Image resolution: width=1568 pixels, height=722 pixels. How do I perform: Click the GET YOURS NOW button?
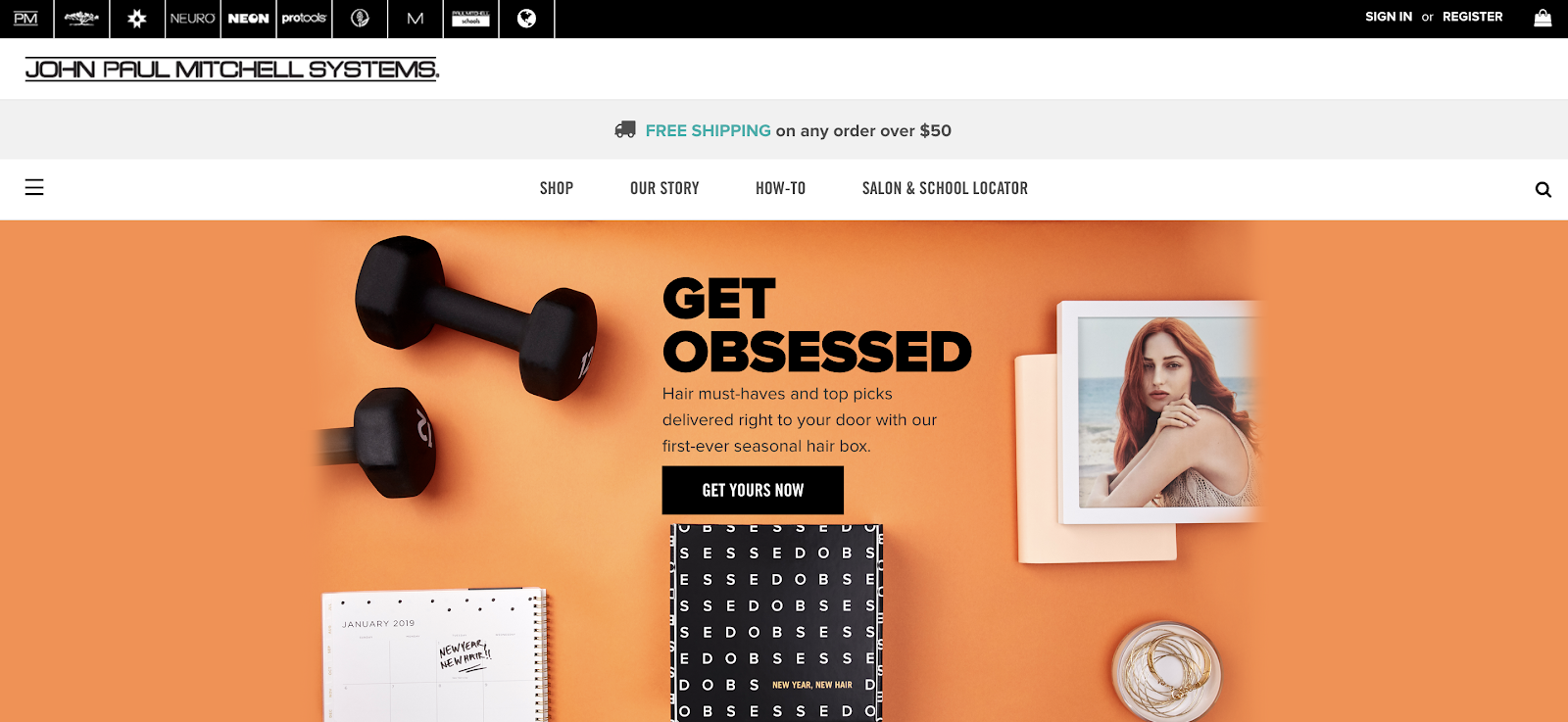[753, 490]
